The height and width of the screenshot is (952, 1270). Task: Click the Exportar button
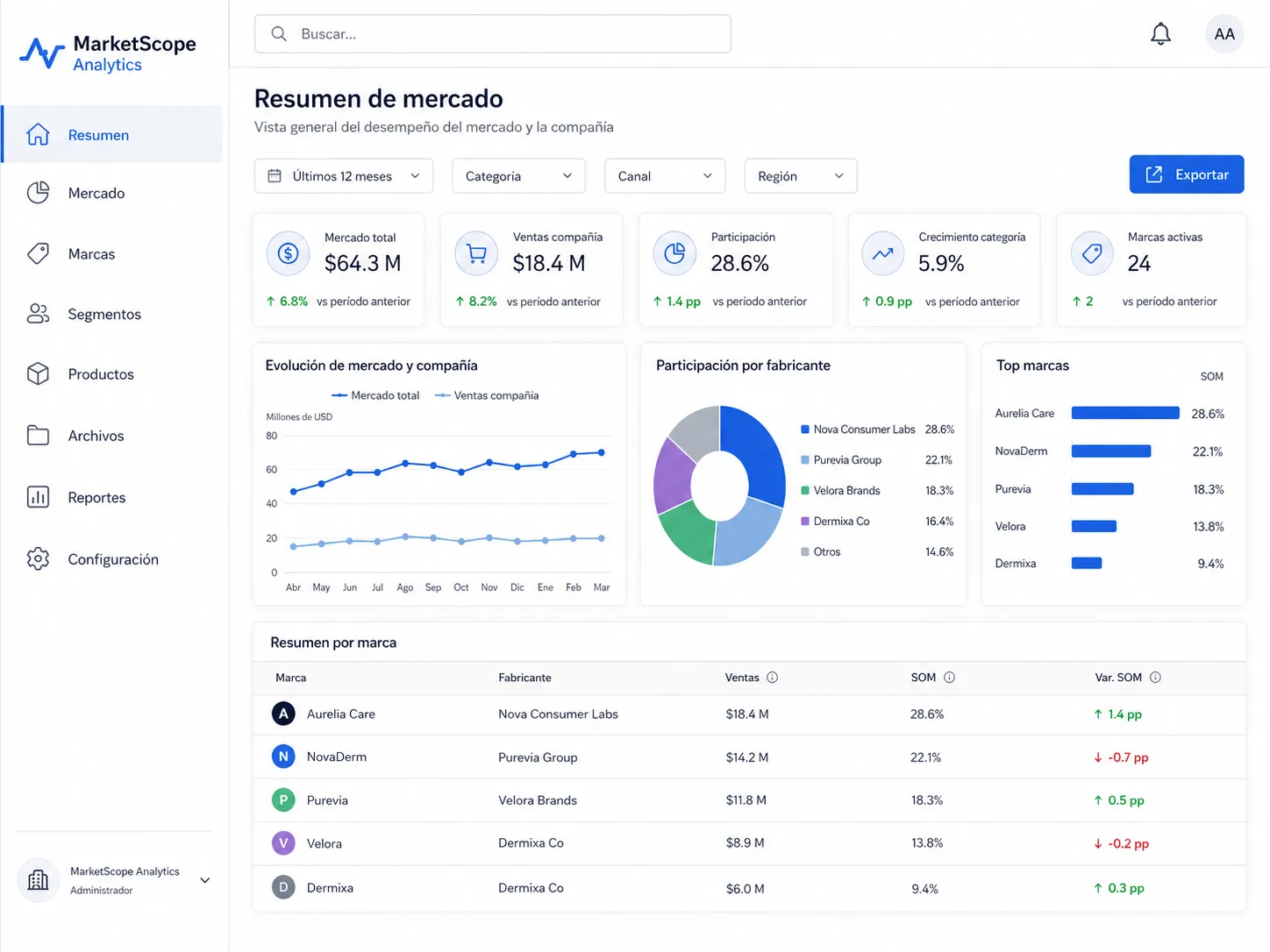point(1187,174)
